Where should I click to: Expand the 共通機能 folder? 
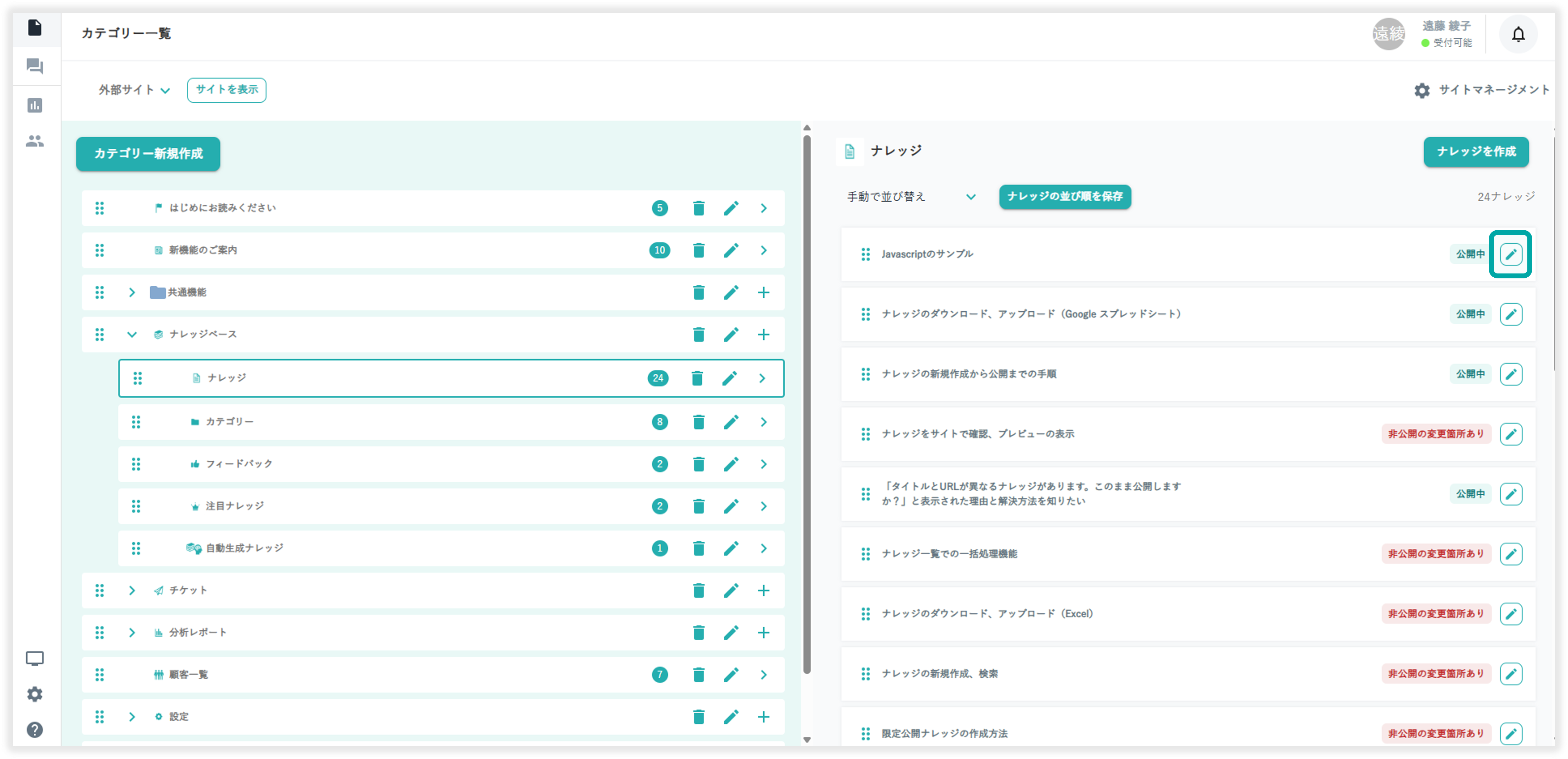(x=131, y=293)
